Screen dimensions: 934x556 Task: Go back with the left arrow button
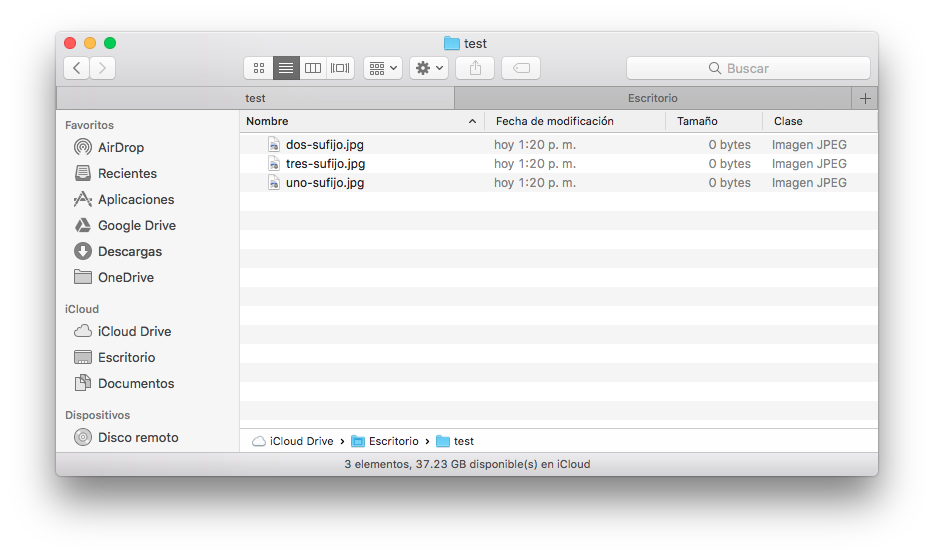[76, 68]
